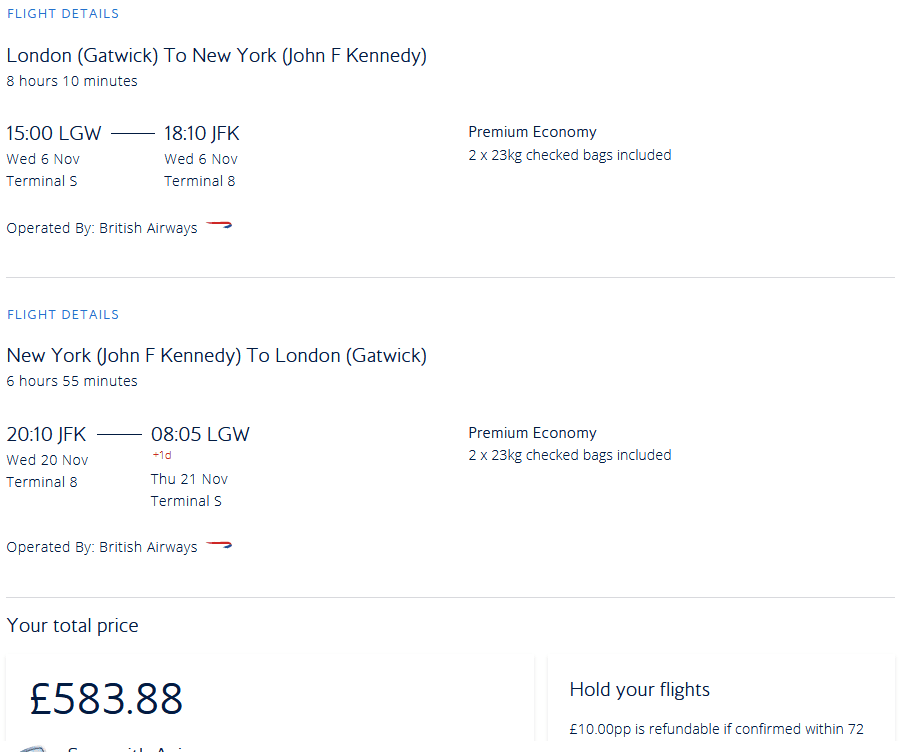Click the British Airways logo on outbound flight

point(219,227)
